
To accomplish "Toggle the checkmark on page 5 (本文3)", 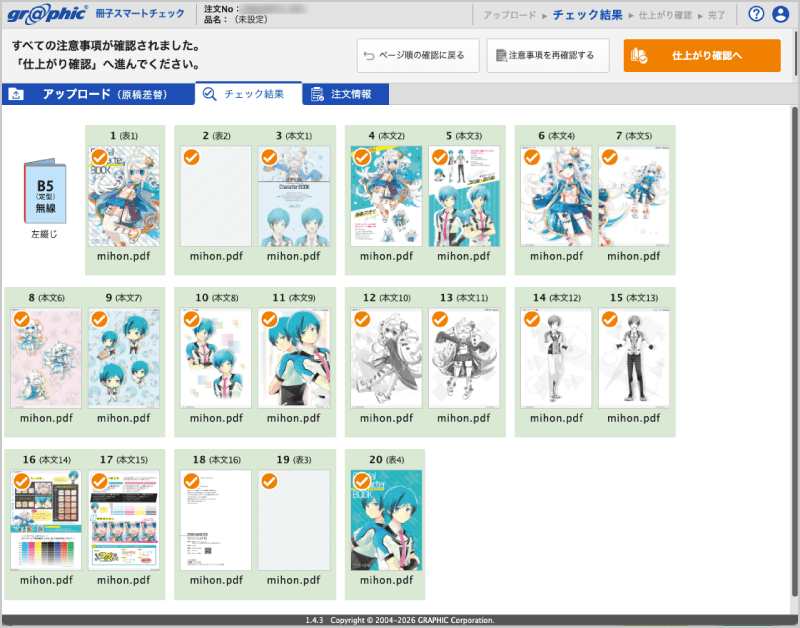I will click(439, 157).
